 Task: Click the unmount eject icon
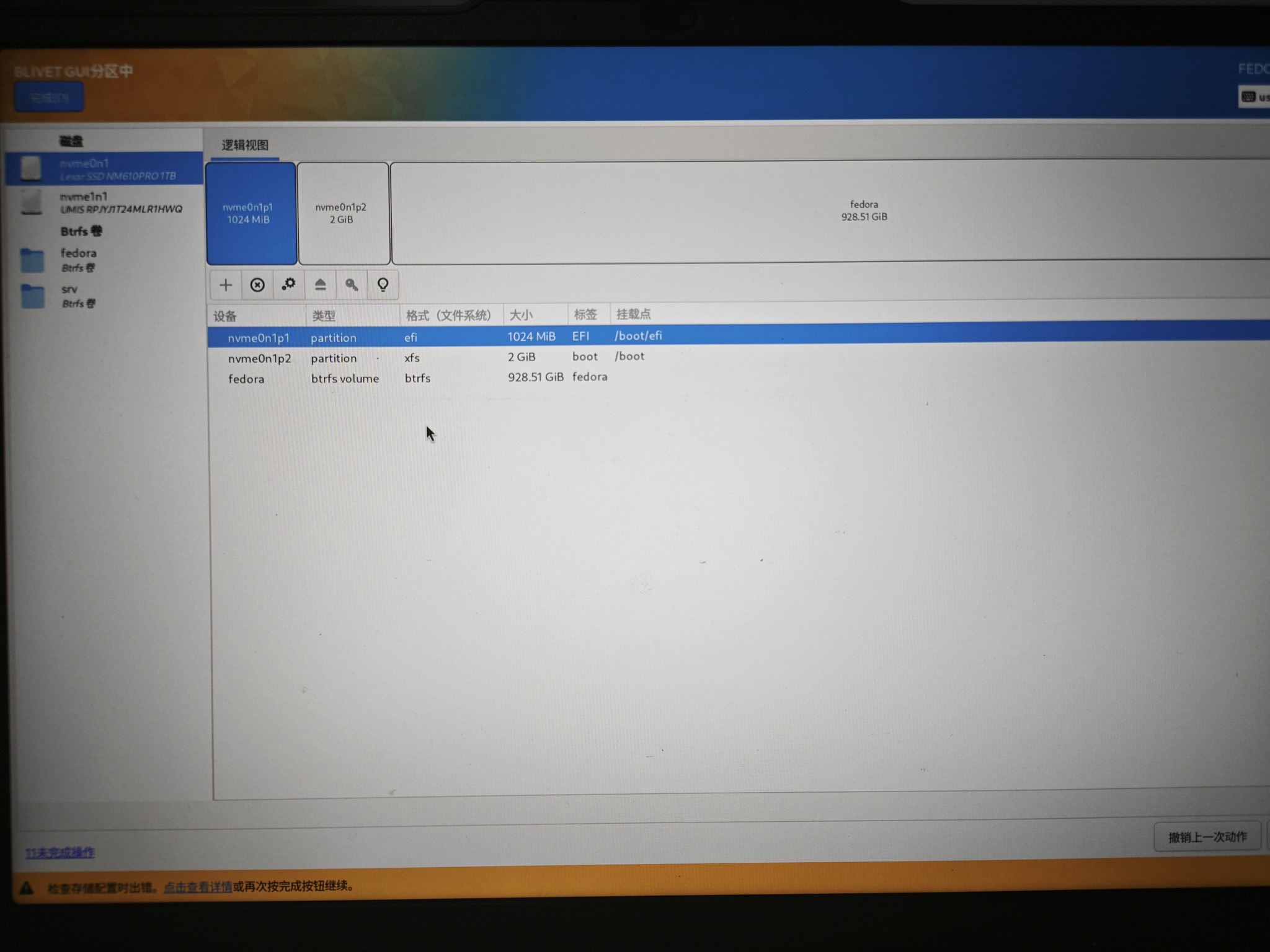(320, 284)
